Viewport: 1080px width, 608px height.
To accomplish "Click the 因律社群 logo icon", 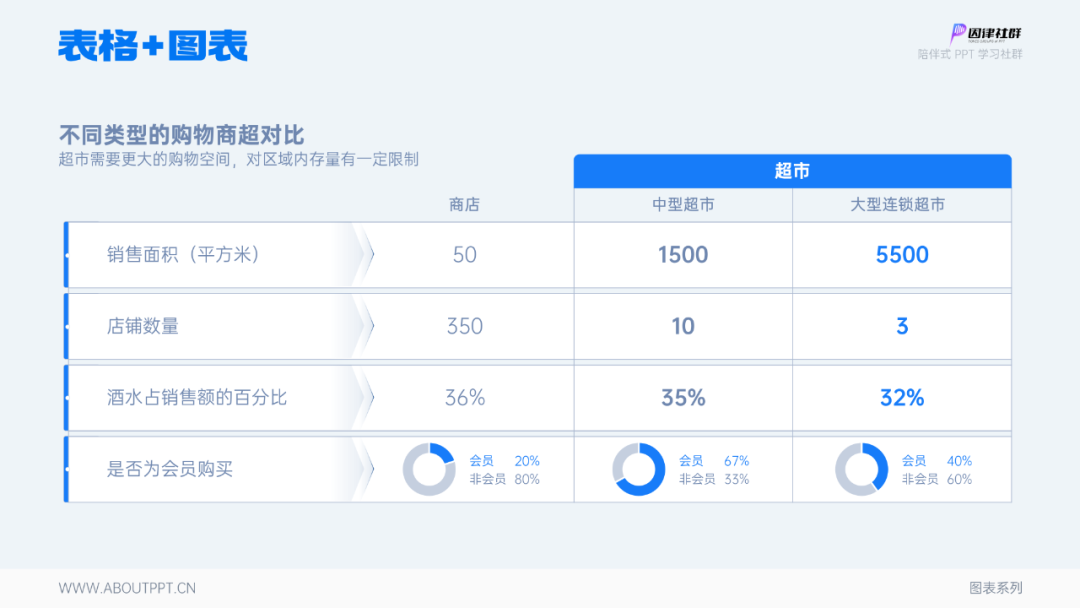I will coord(958,33).
